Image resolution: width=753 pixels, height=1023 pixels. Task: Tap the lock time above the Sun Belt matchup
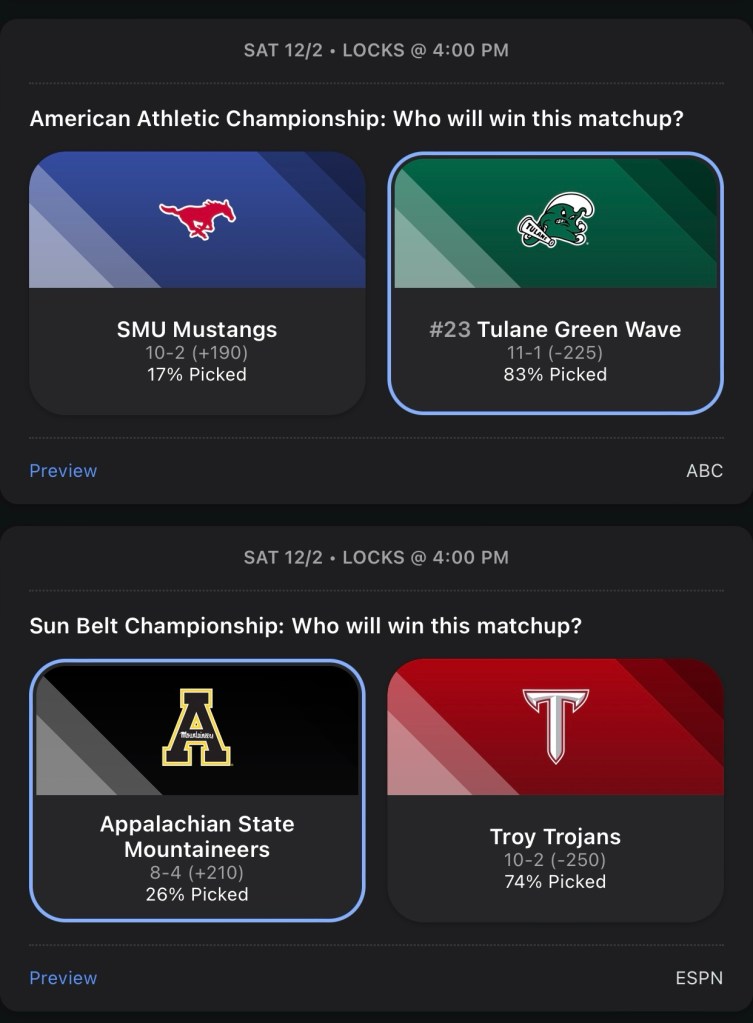[x=376, y=557]
